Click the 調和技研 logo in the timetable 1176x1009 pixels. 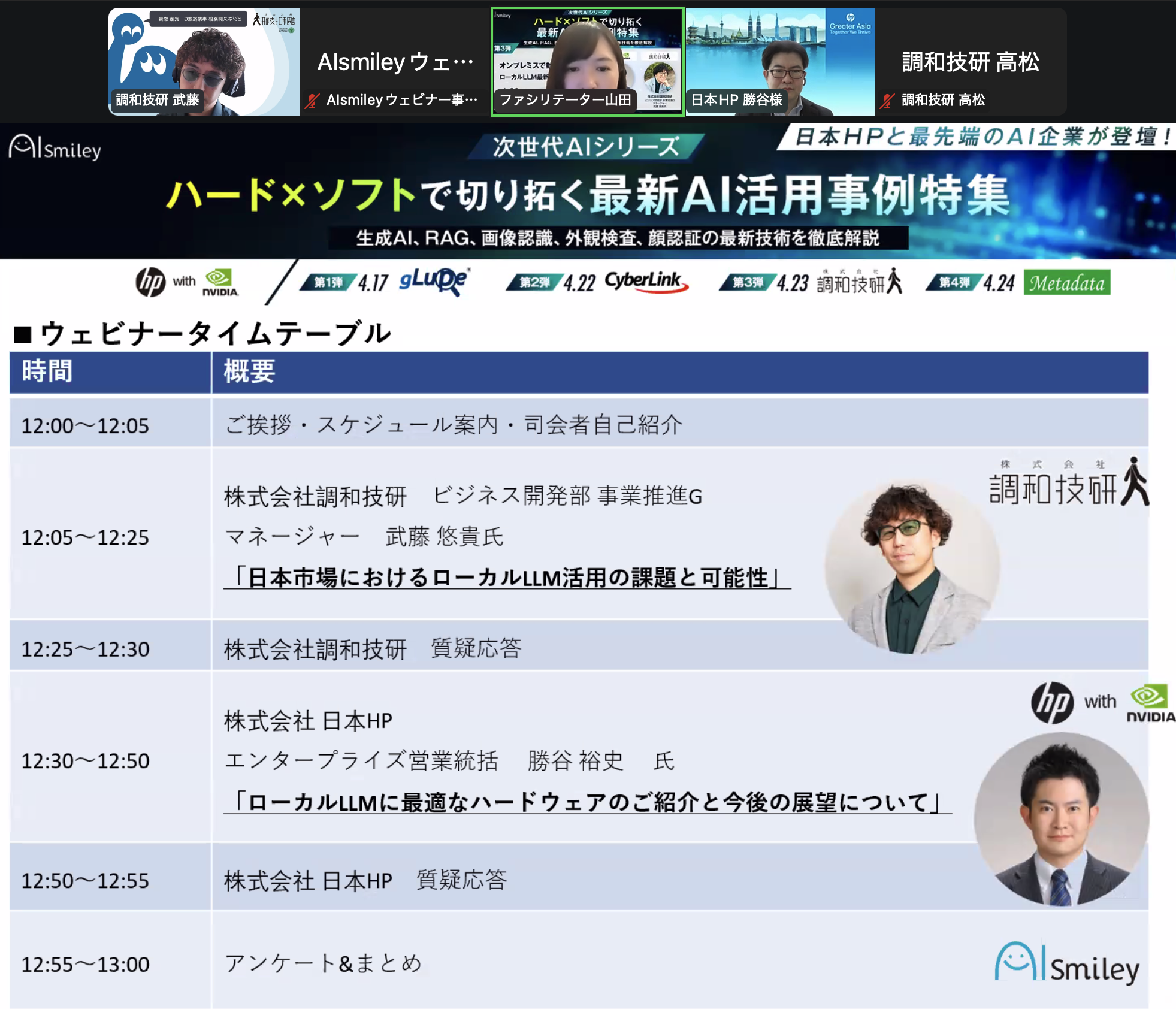1068,484
